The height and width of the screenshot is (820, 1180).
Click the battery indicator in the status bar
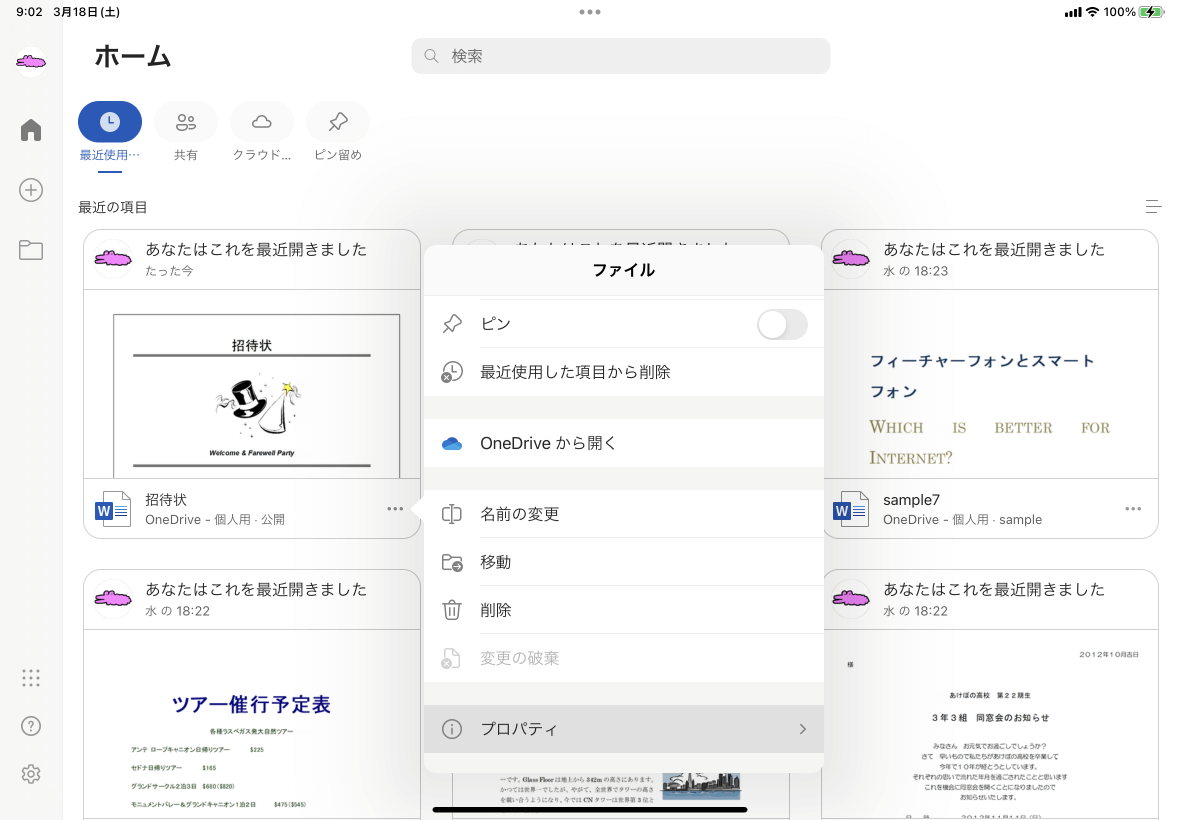1151,12
